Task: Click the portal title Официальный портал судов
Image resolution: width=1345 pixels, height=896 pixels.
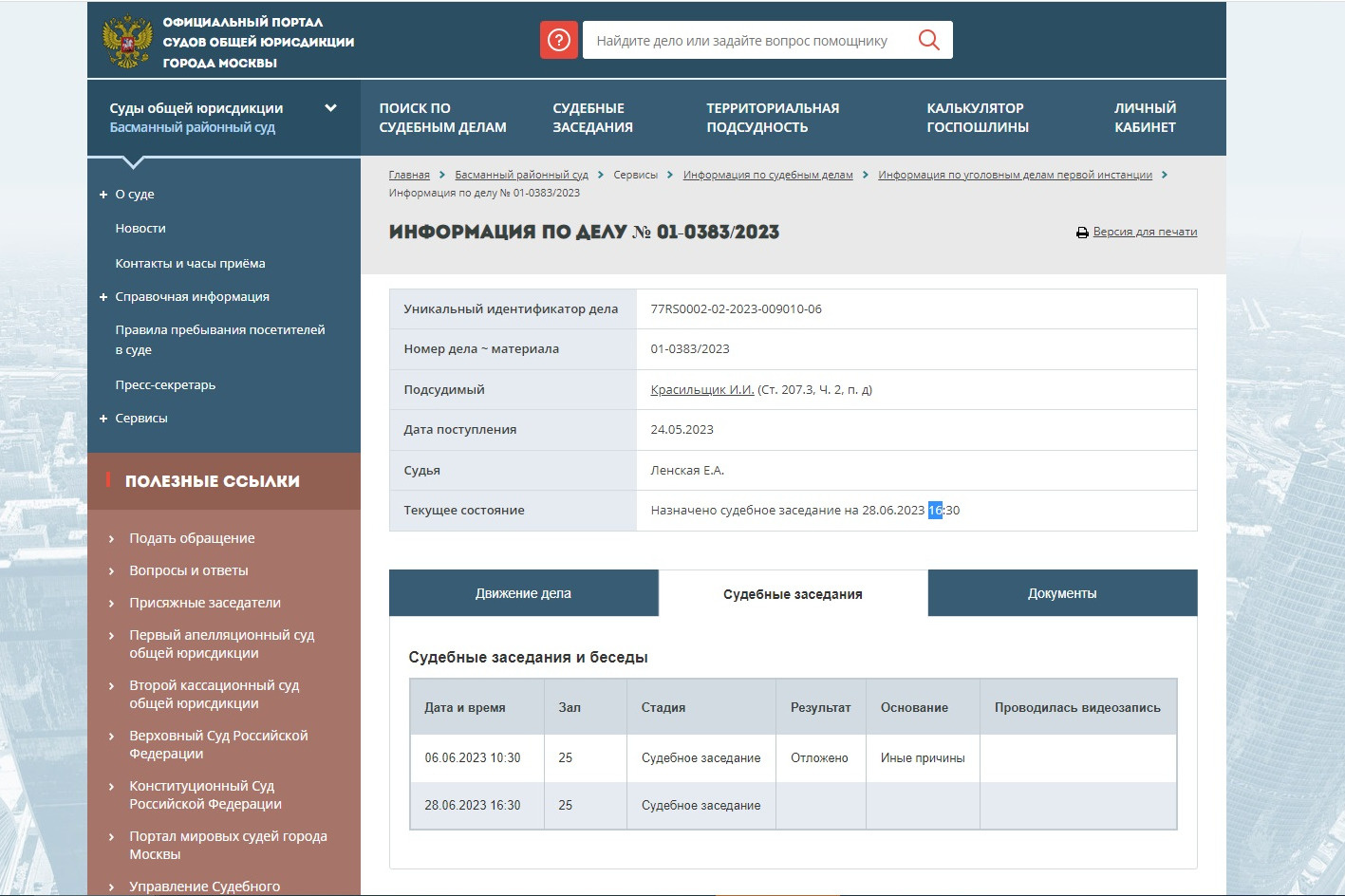Action: tap(258, 42)
